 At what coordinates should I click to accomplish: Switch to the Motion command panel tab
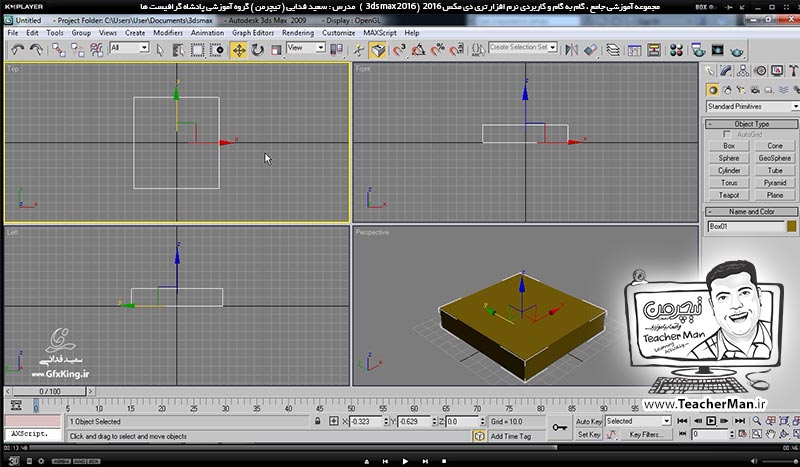[760, 70]
